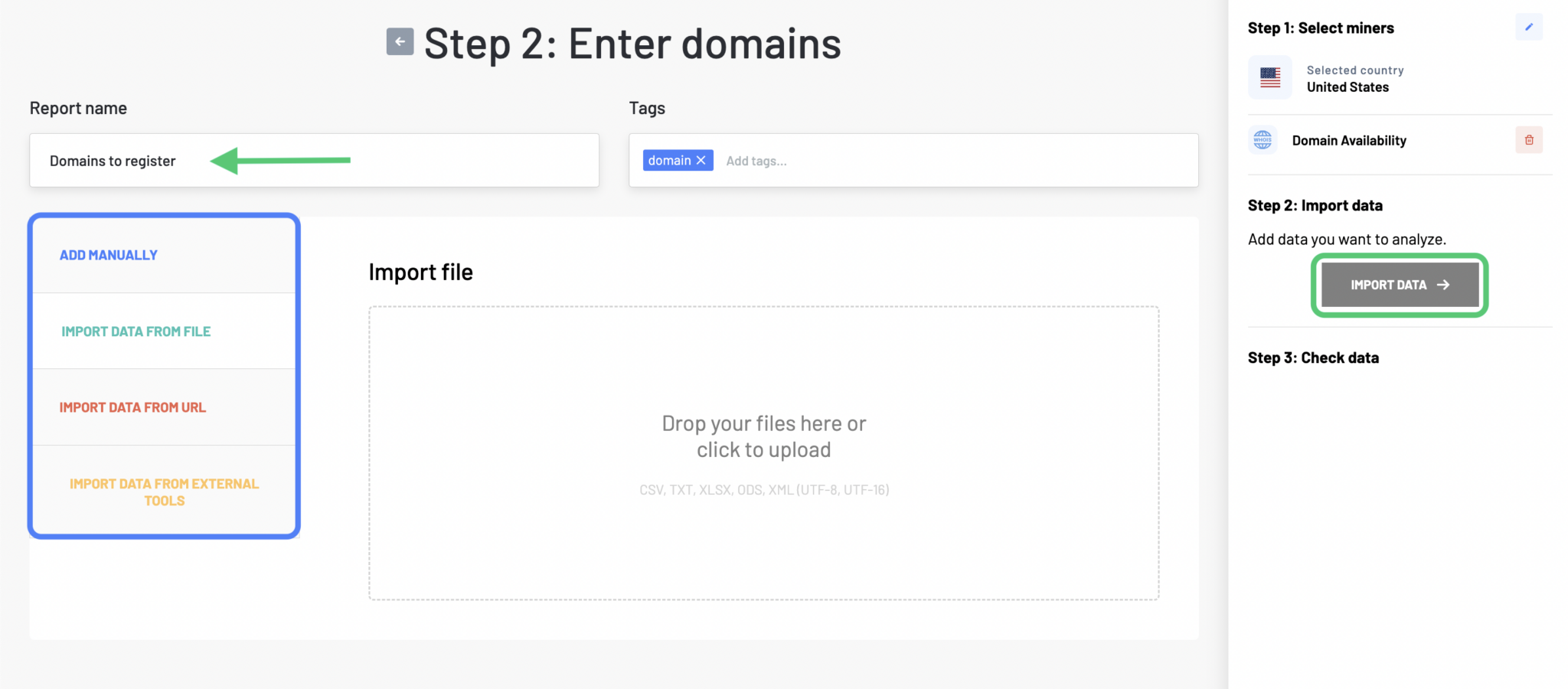Click the Step 3: Check data heading
Viewport: 1568px width, 689px height.
(1312, 357)
